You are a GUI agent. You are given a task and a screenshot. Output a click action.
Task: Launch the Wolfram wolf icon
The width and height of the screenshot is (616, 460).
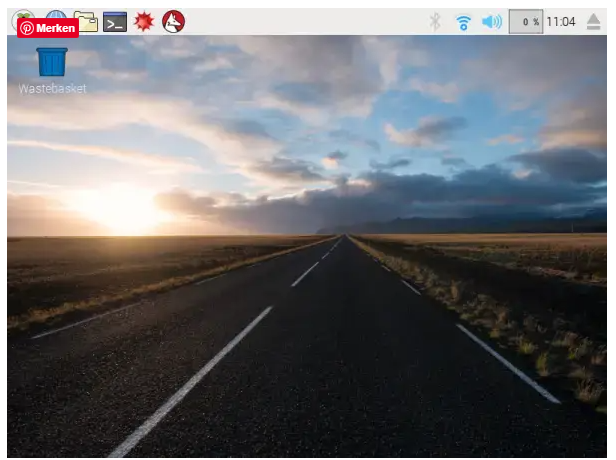click(x=173, y=22)
